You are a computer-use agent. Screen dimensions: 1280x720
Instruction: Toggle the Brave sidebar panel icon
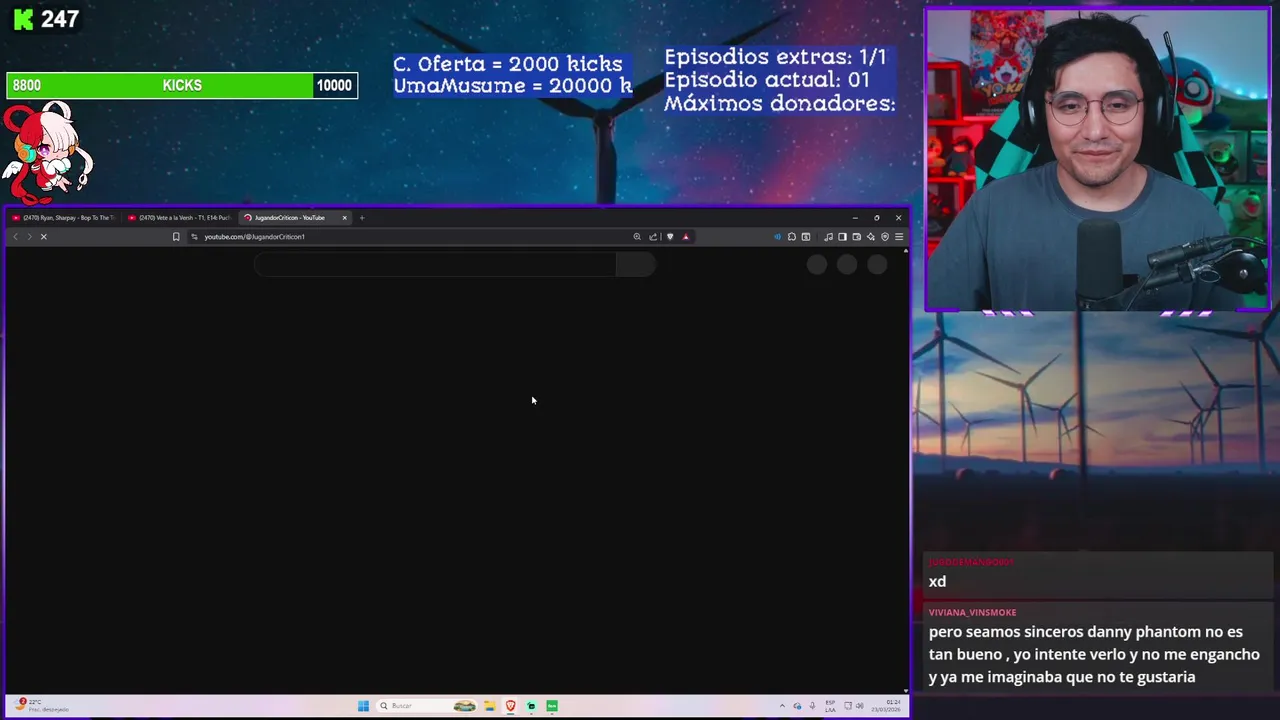click(842, 237)
